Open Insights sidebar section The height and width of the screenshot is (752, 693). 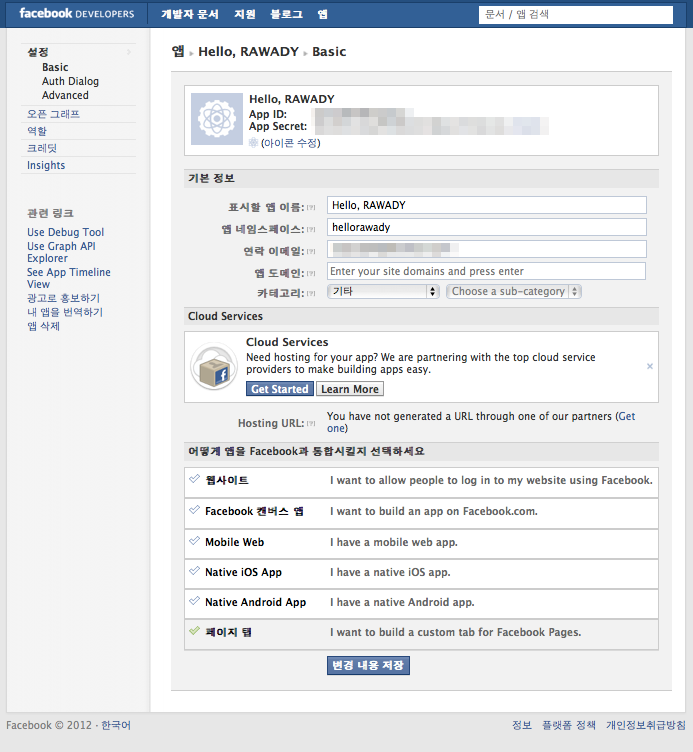pyautogui.click(x=46, y=165)
